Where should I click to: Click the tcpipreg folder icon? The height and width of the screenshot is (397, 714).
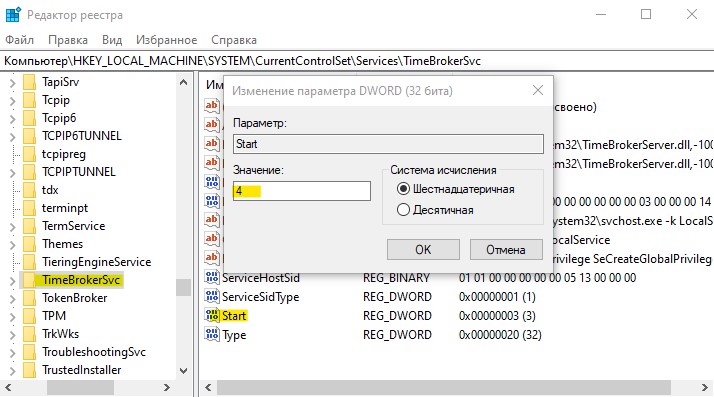[x=29, y=154]
